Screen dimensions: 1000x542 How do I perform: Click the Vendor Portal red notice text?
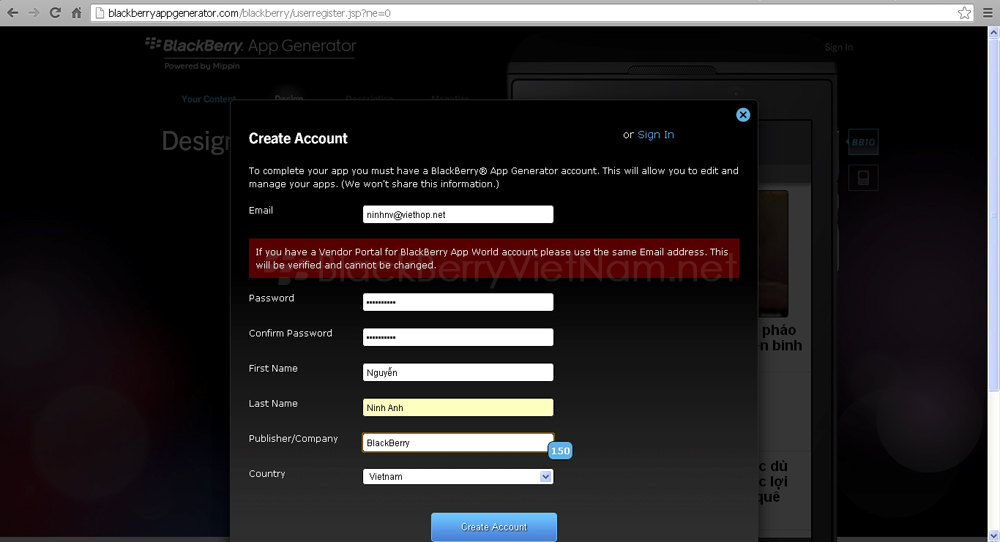492,258
